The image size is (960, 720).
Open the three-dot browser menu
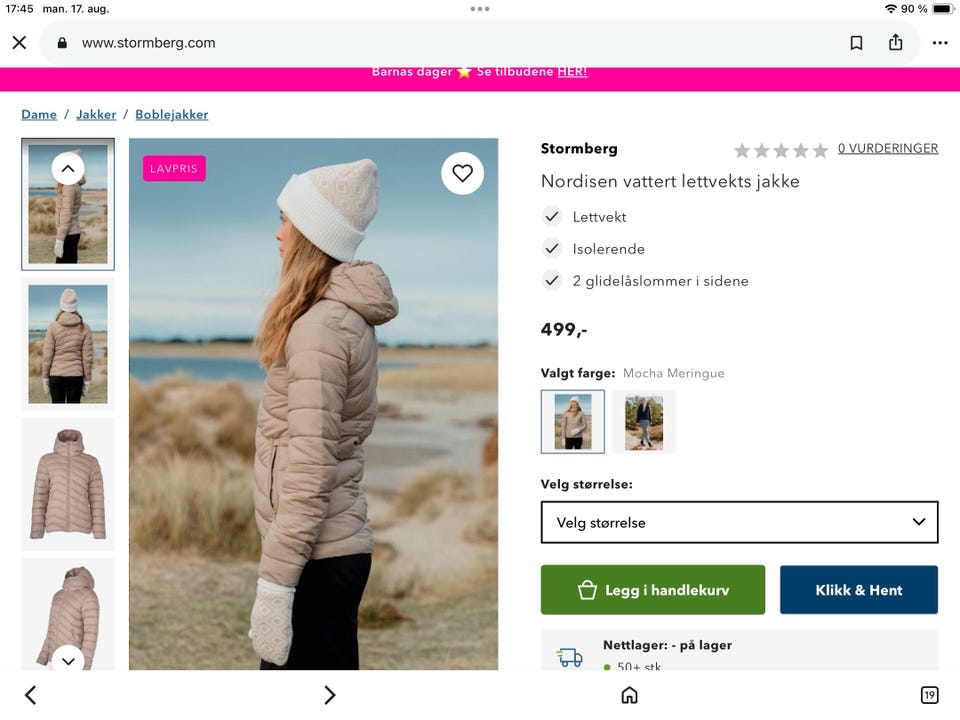pyautogui.click(x=940, y=43)
